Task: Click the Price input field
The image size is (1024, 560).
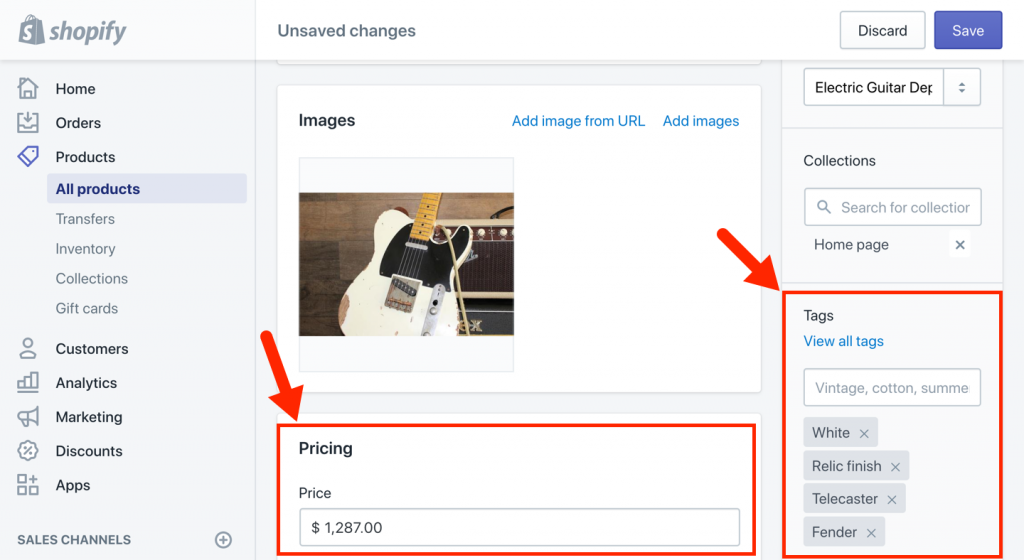Action: pyautogui.click(x=519, y=527)
